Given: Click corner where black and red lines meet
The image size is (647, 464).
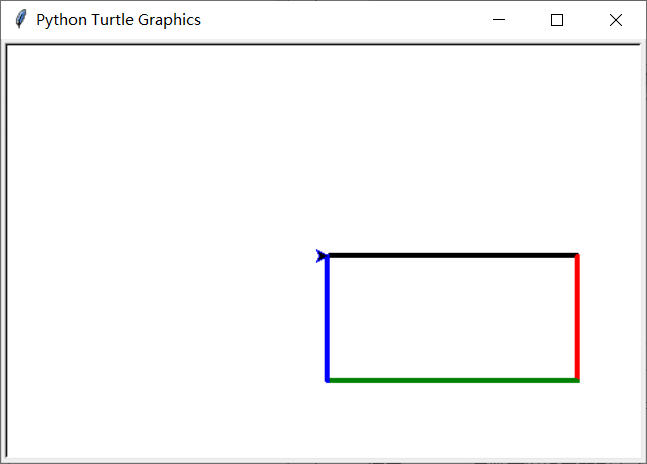Looking at the screenshot, I should click(x=577, y=255).
